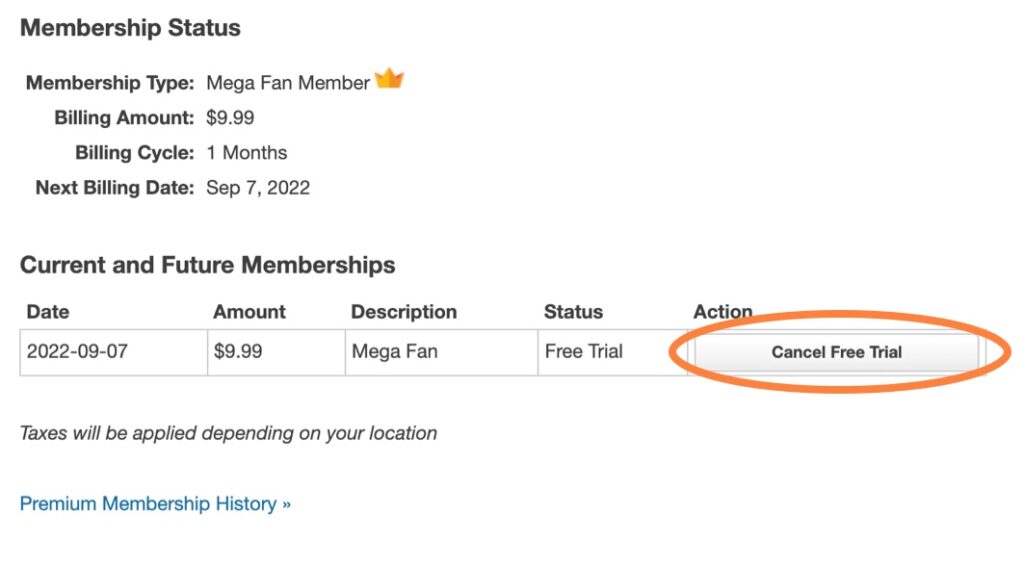Click the Mega Fan description cell
Screen dimensions: 1024x567
point(394,352)
